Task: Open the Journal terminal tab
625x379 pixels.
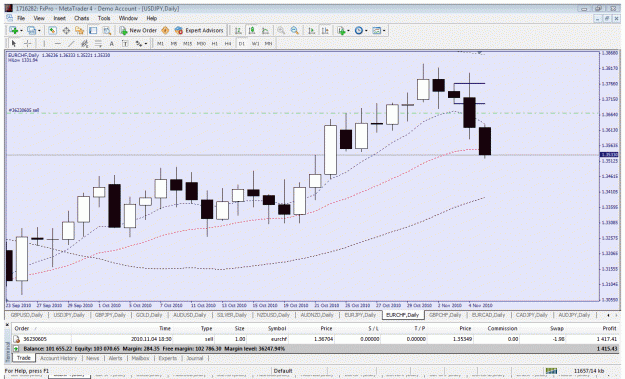Action: (x=195, y=358)
